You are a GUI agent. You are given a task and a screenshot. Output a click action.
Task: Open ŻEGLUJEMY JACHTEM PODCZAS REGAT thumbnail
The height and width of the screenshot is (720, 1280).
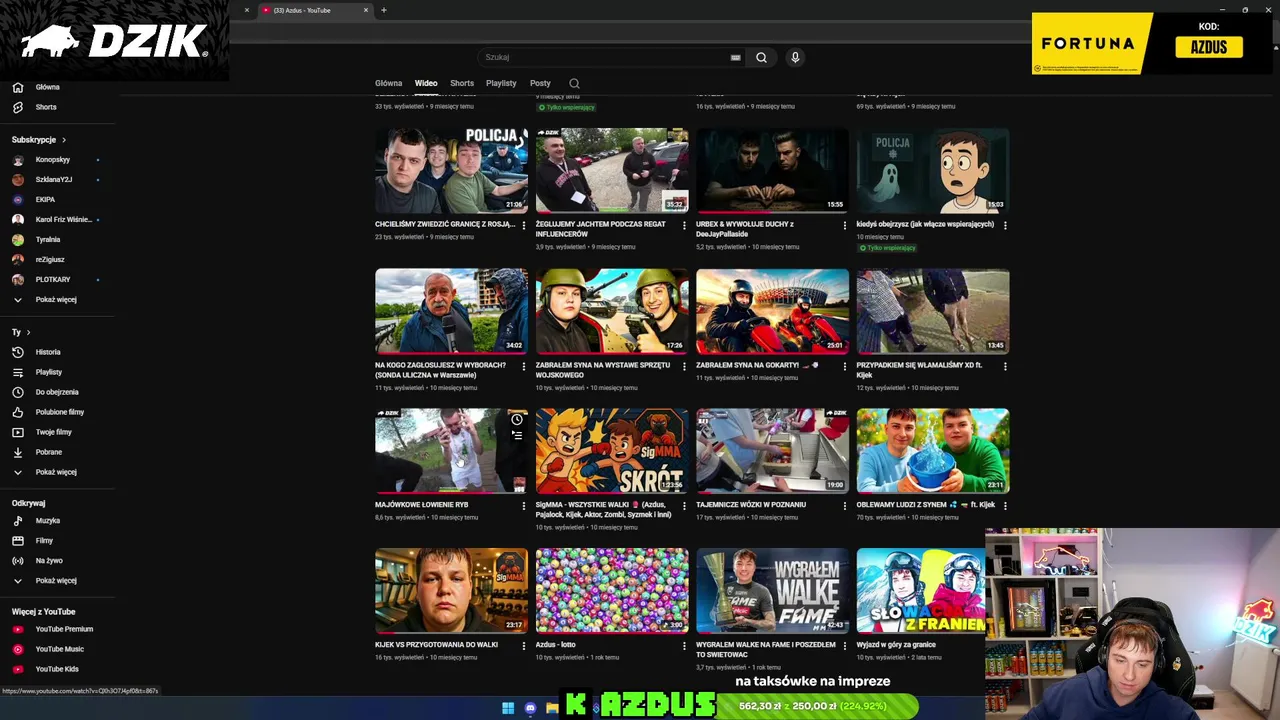612,170
